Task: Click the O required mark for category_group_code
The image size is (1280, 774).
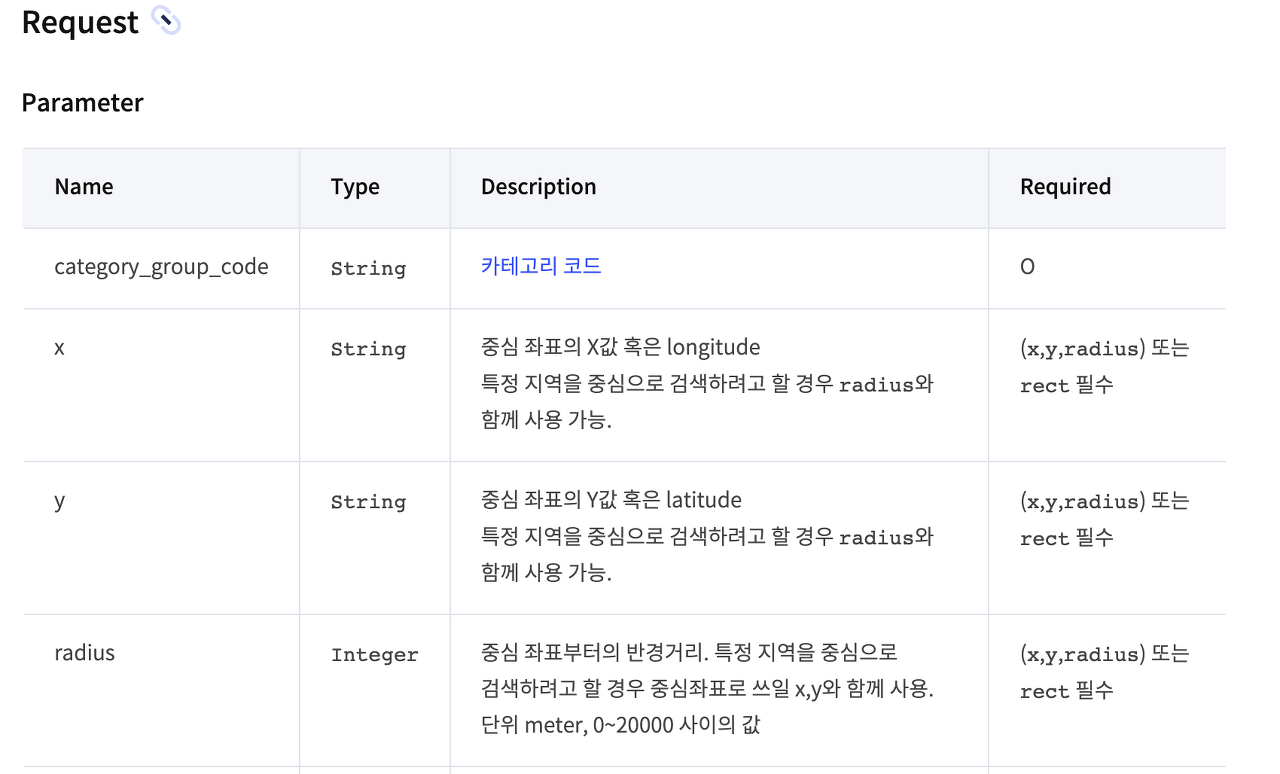Action: coord(1027,267)
